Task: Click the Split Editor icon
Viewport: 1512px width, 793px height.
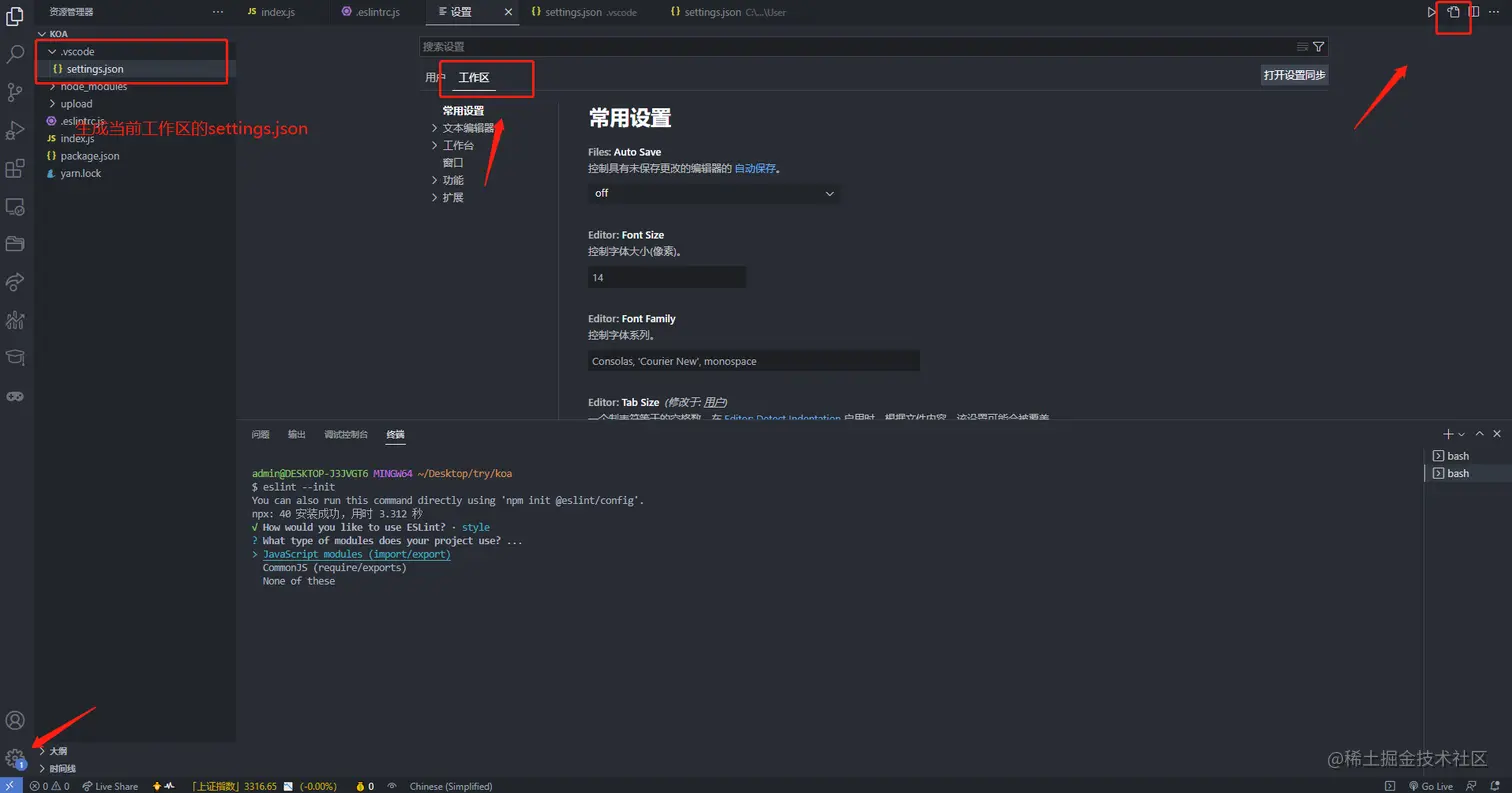Action: pos(1474,12)
